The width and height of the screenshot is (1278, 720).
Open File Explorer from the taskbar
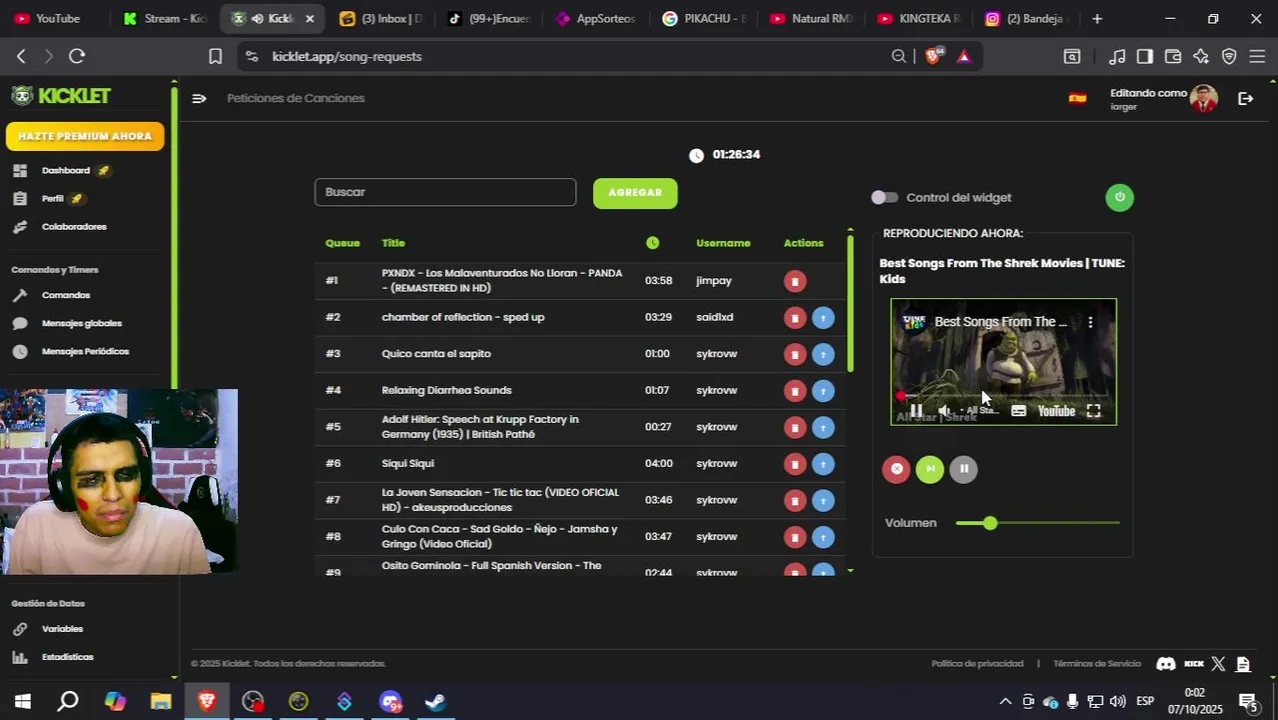click(x=161, y=702)
